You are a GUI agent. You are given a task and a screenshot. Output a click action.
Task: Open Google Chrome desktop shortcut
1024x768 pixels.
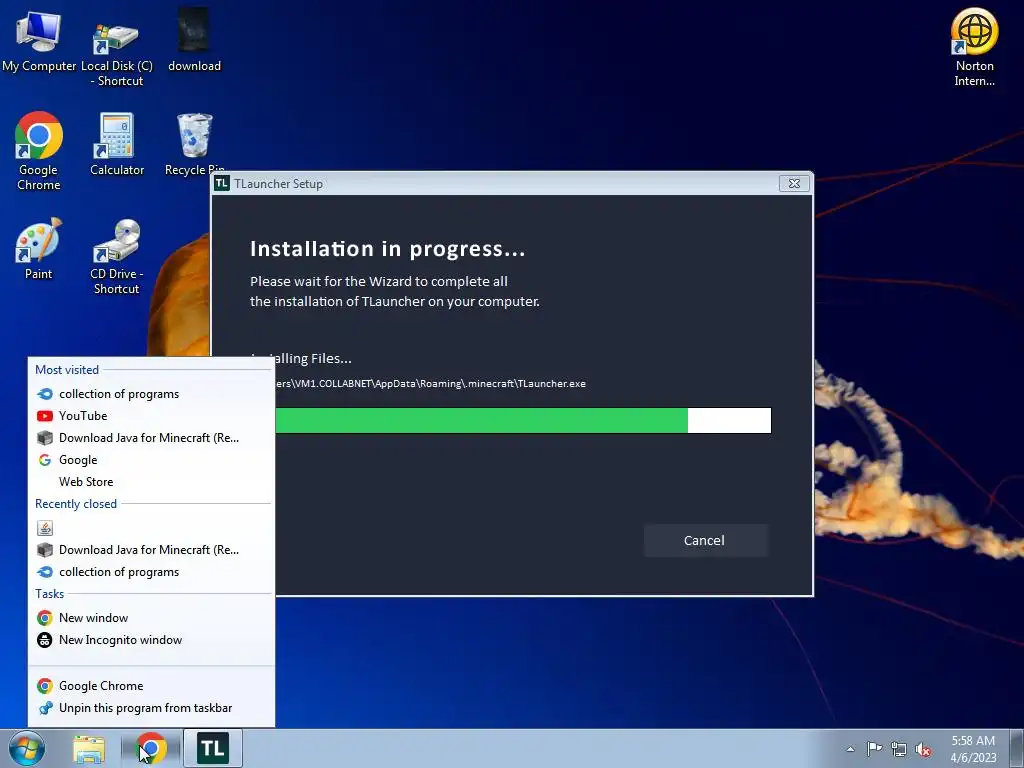[x=39, y=152]
